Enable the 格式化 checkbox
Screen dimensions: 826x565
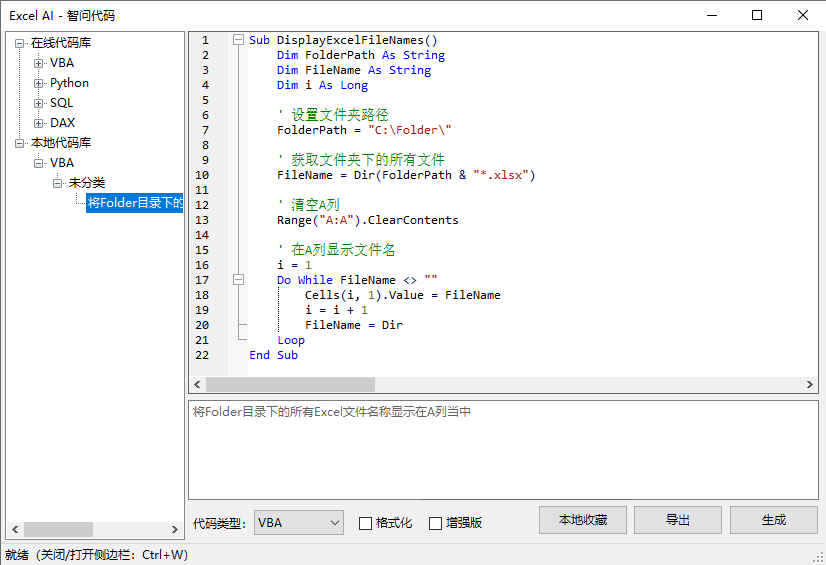tap(365, 523)
